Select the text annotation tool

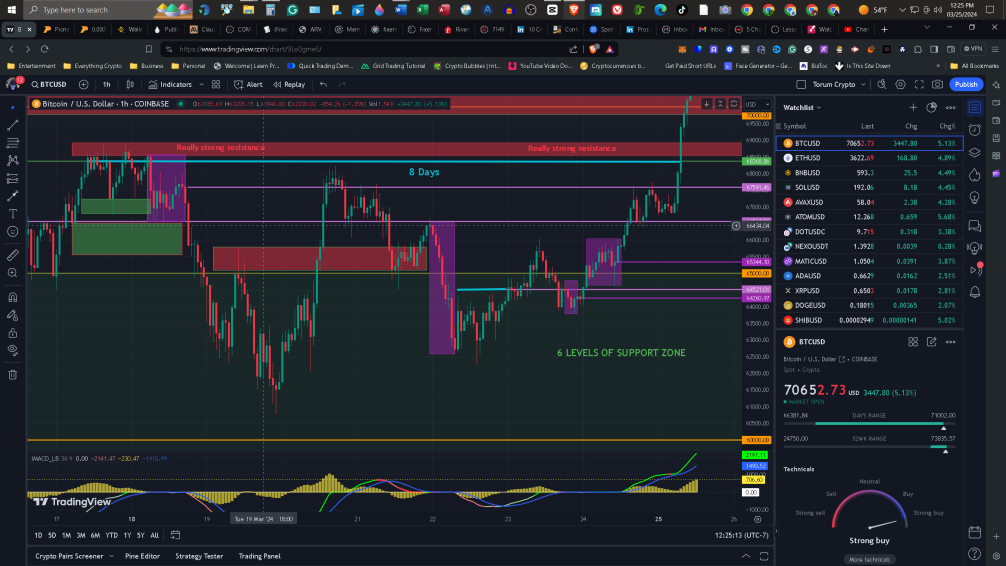coord(12,214)
